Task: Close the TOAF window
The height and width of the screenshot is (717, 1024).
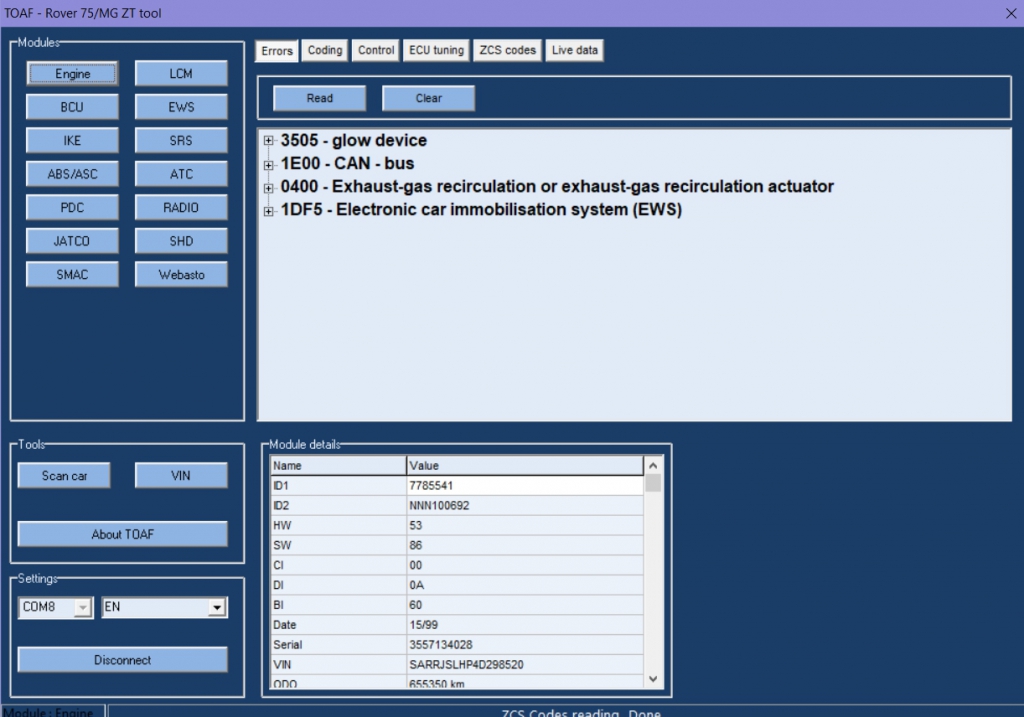Action: point(1011,13)
